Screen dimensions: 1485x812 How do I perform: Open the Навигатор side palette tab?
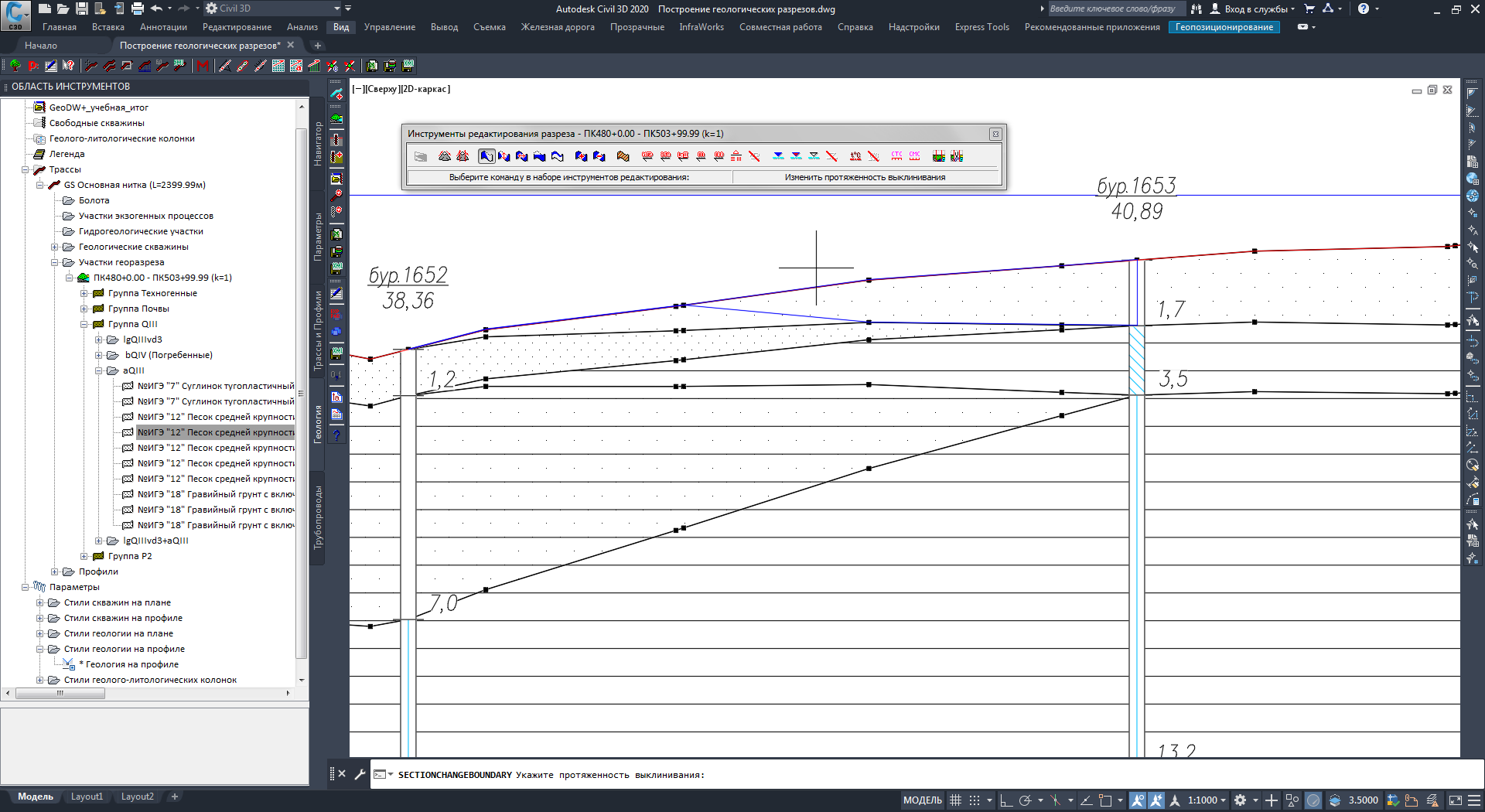(317, 144)
